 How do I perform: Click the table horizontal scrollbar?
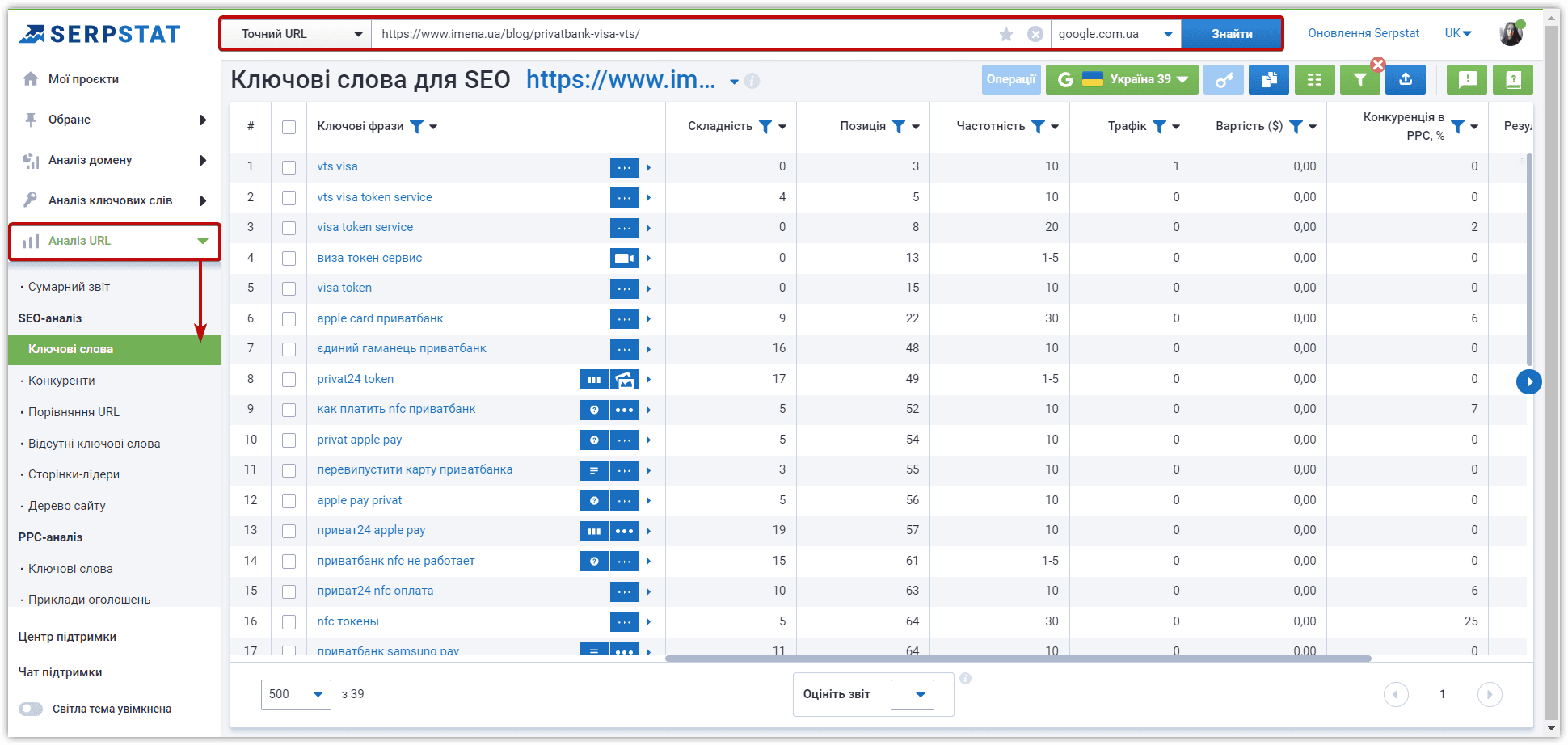coord(1018,659)
